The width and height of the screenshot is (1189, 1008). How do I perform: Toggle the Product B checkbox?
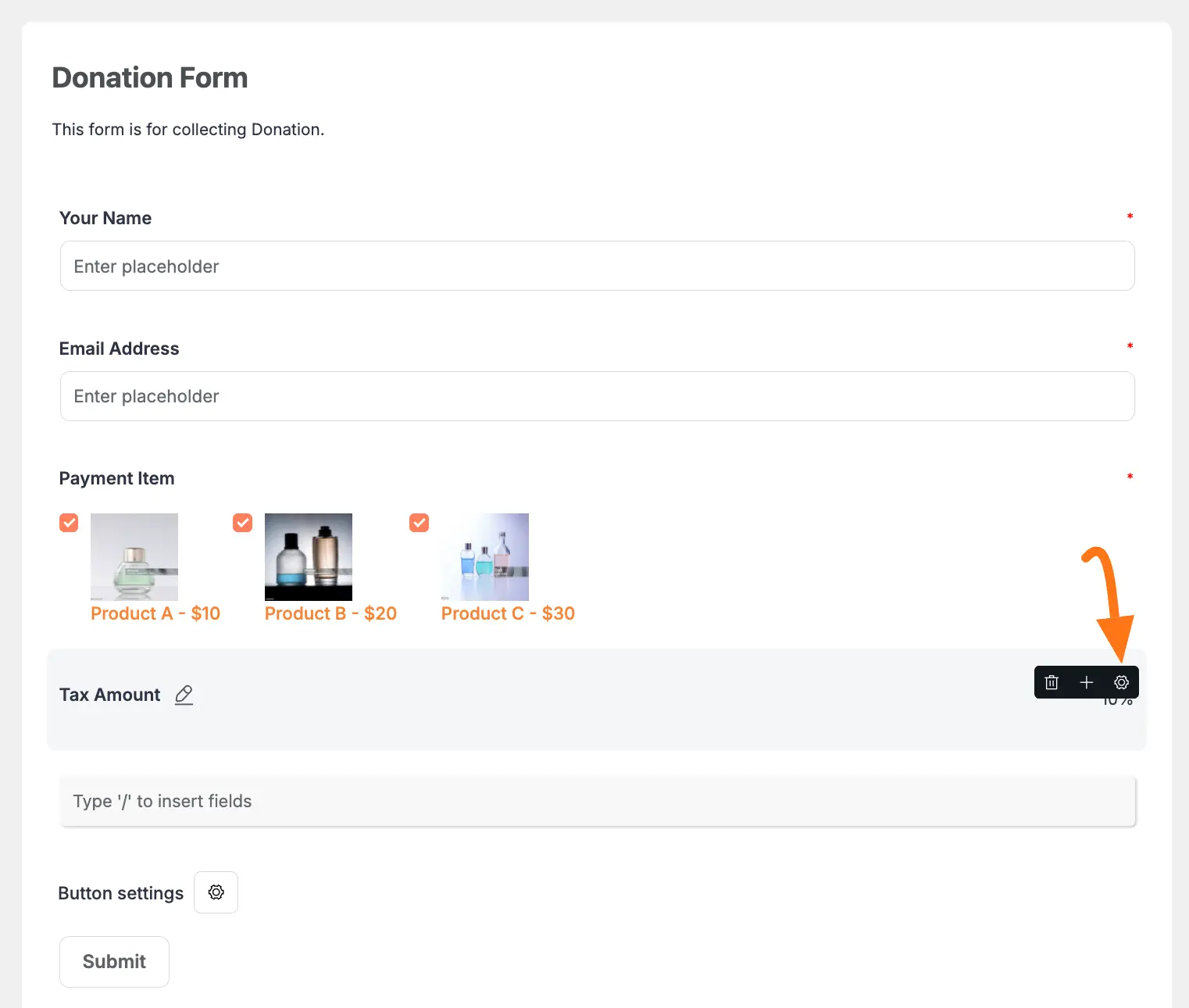pyautogui.click(x=243, y=523)
